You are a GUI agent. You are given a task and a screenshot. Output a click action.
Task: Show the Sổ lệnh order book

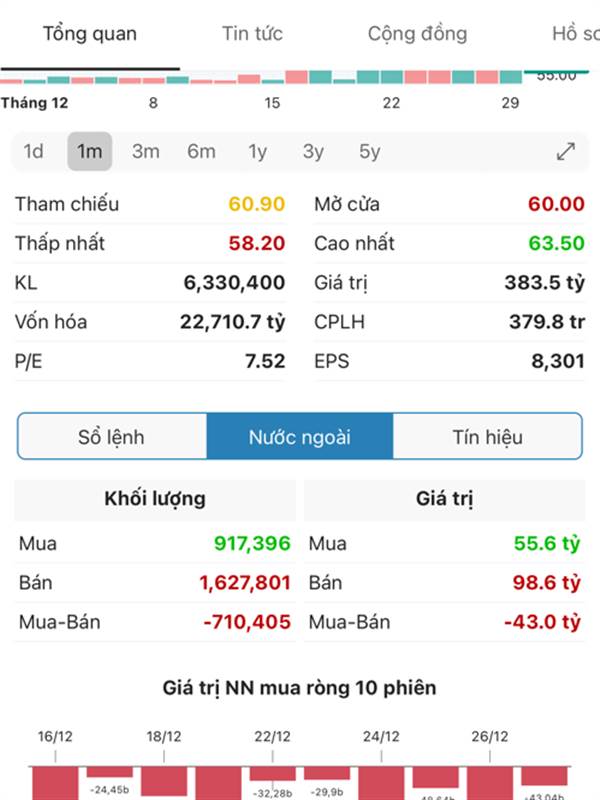(x=111, y=437)
